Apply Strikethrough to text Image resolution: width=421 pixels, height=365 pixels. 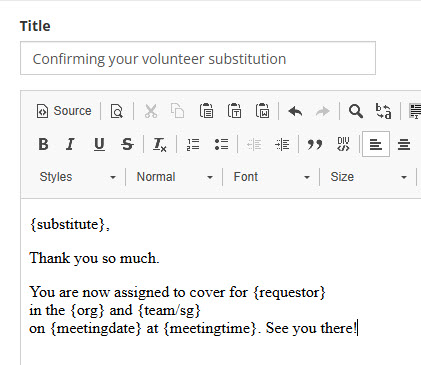pos(127,144)
